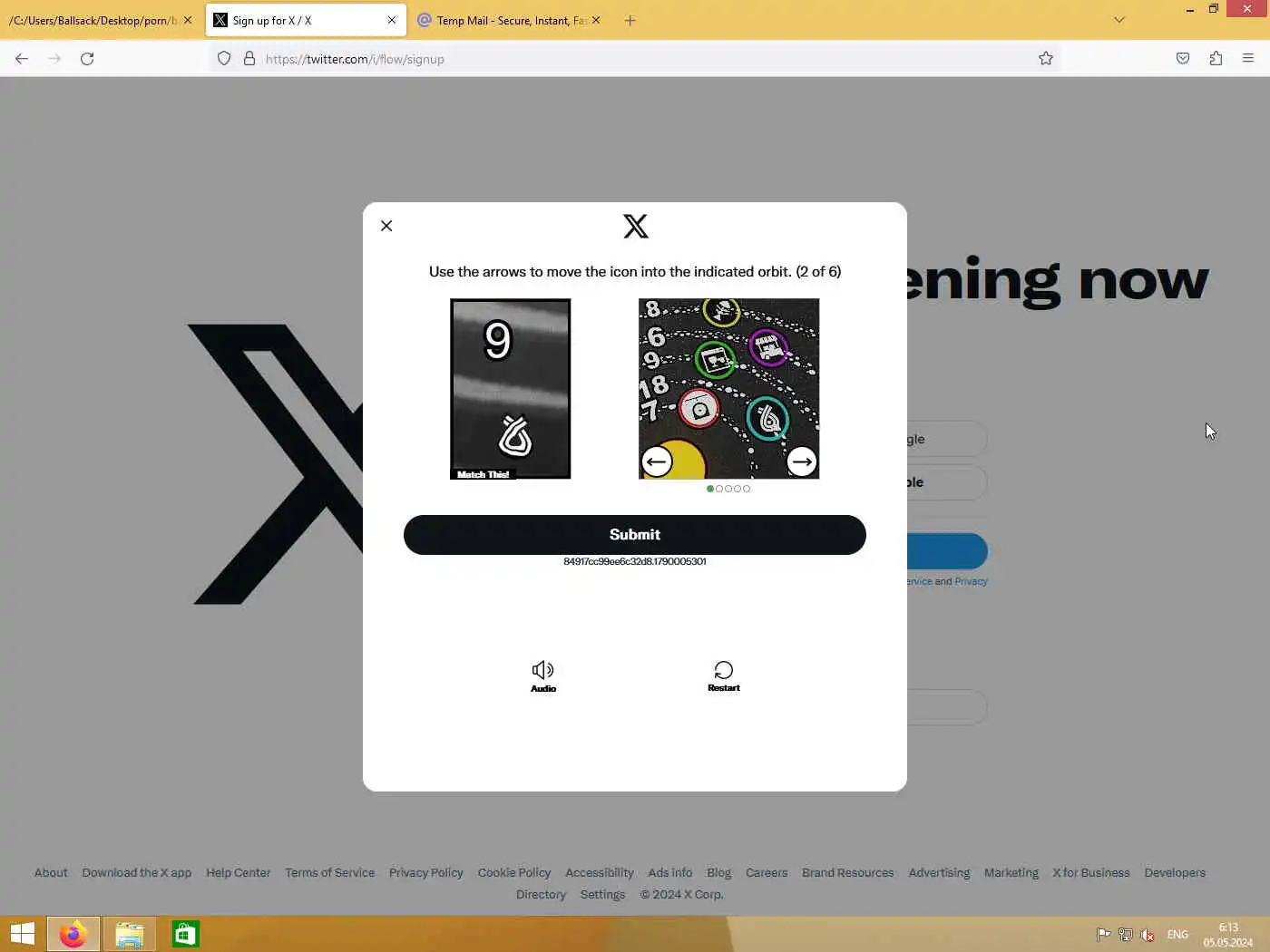The image size is (1270, 952).
Task: Reload the current page
Action: coord(87,59)
